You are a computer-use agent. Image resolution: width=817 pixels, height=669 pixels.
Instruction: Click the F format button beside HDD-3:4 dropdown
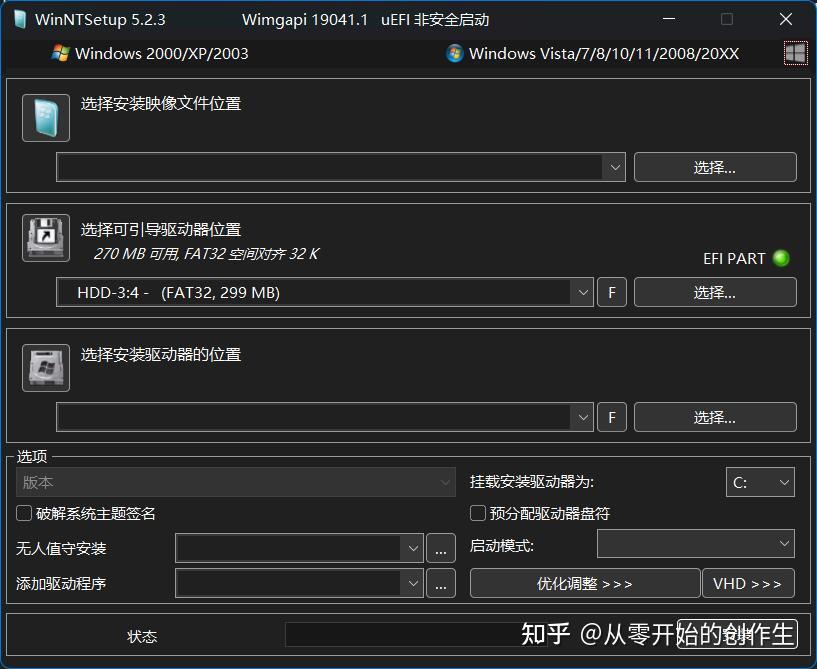coord(611,292)
